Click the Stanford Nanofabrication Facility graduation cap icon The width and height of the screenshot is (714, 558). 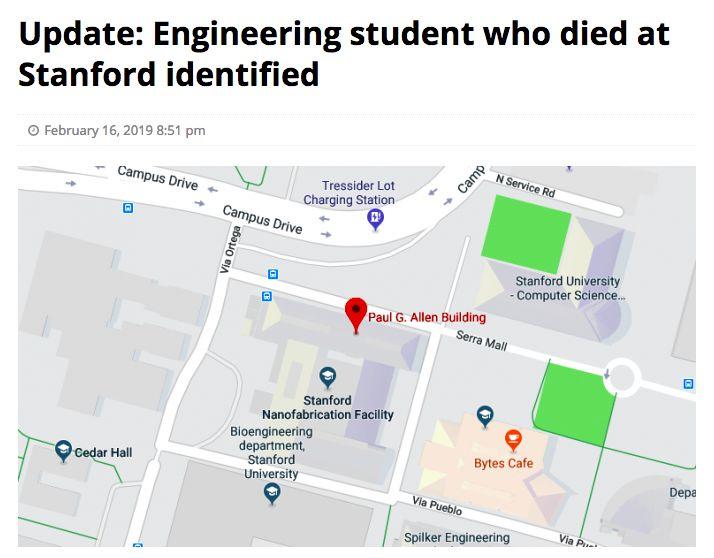click(327, 377)
